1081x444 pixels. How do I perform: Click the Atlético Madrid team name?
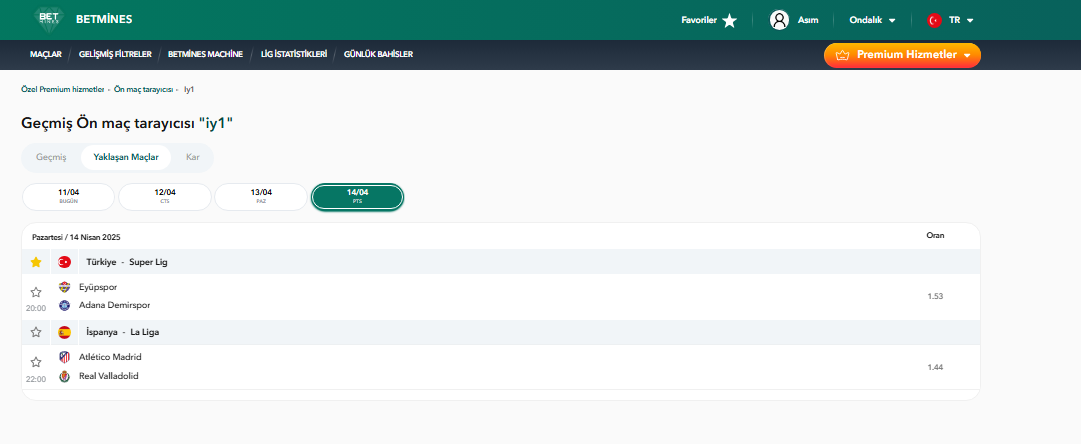click(x=110, y=357)
